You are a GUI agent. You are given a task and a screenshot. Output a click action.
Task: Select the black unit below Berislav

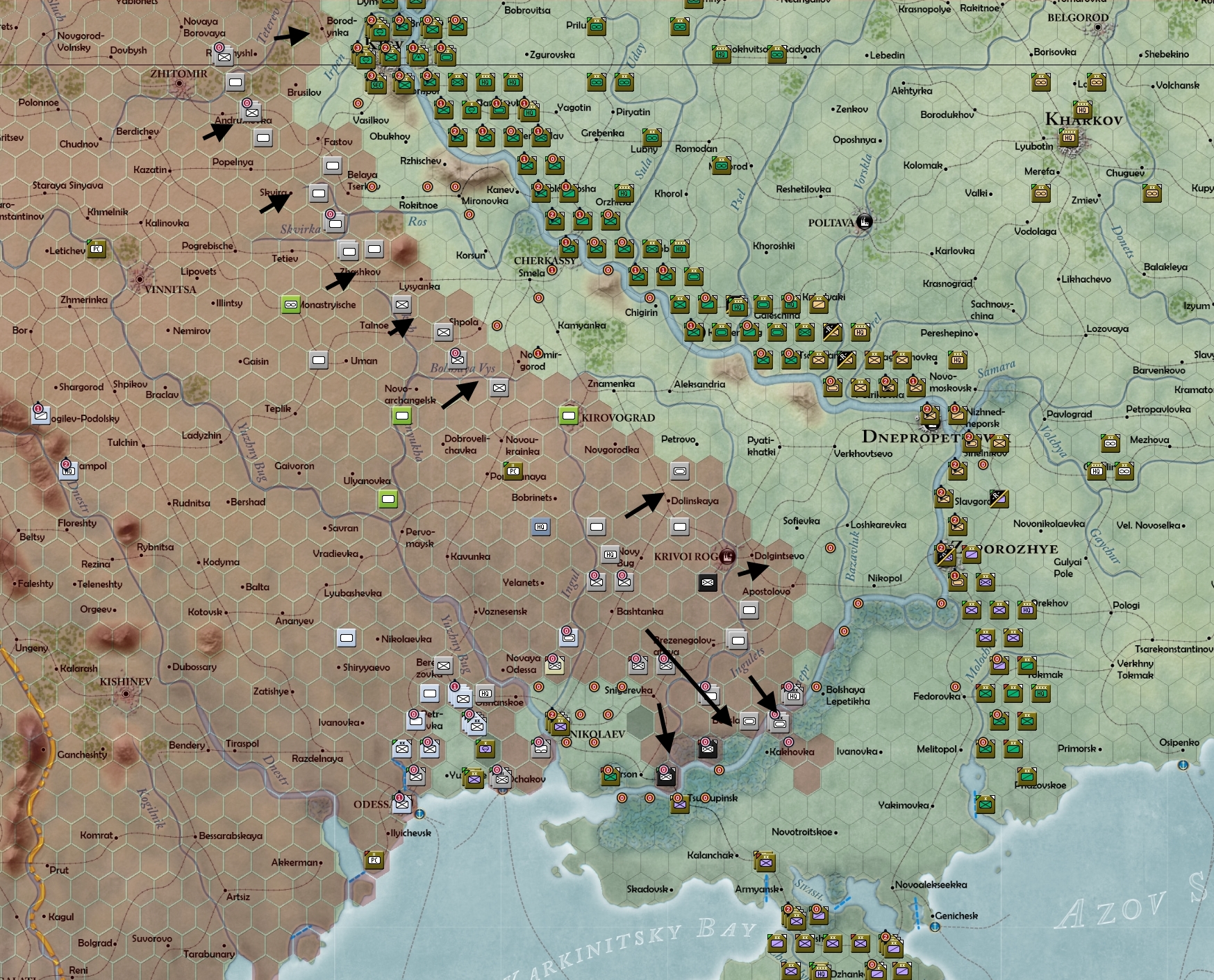[708, 749]
